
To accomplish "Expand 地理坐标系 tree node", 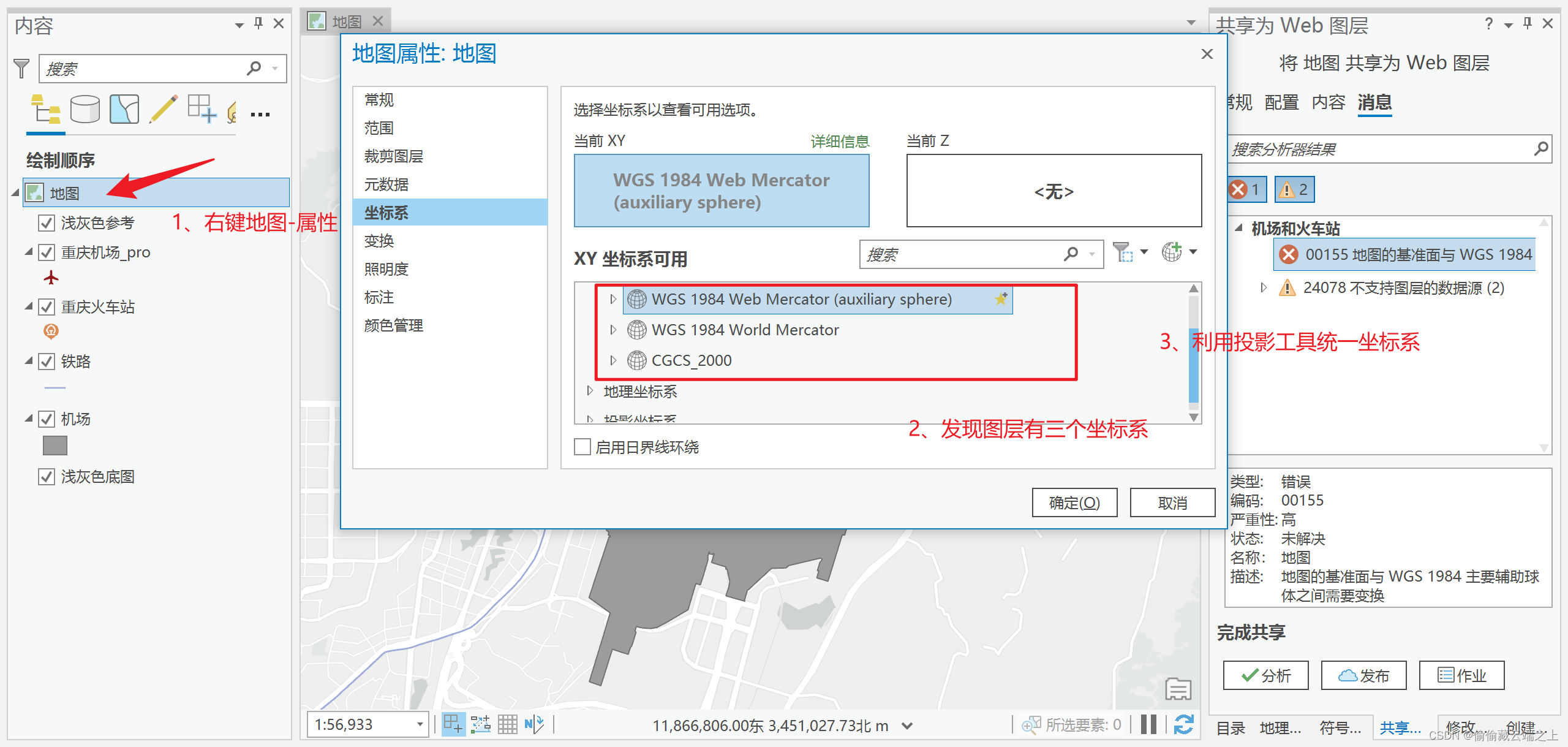I will pos(590,391).
